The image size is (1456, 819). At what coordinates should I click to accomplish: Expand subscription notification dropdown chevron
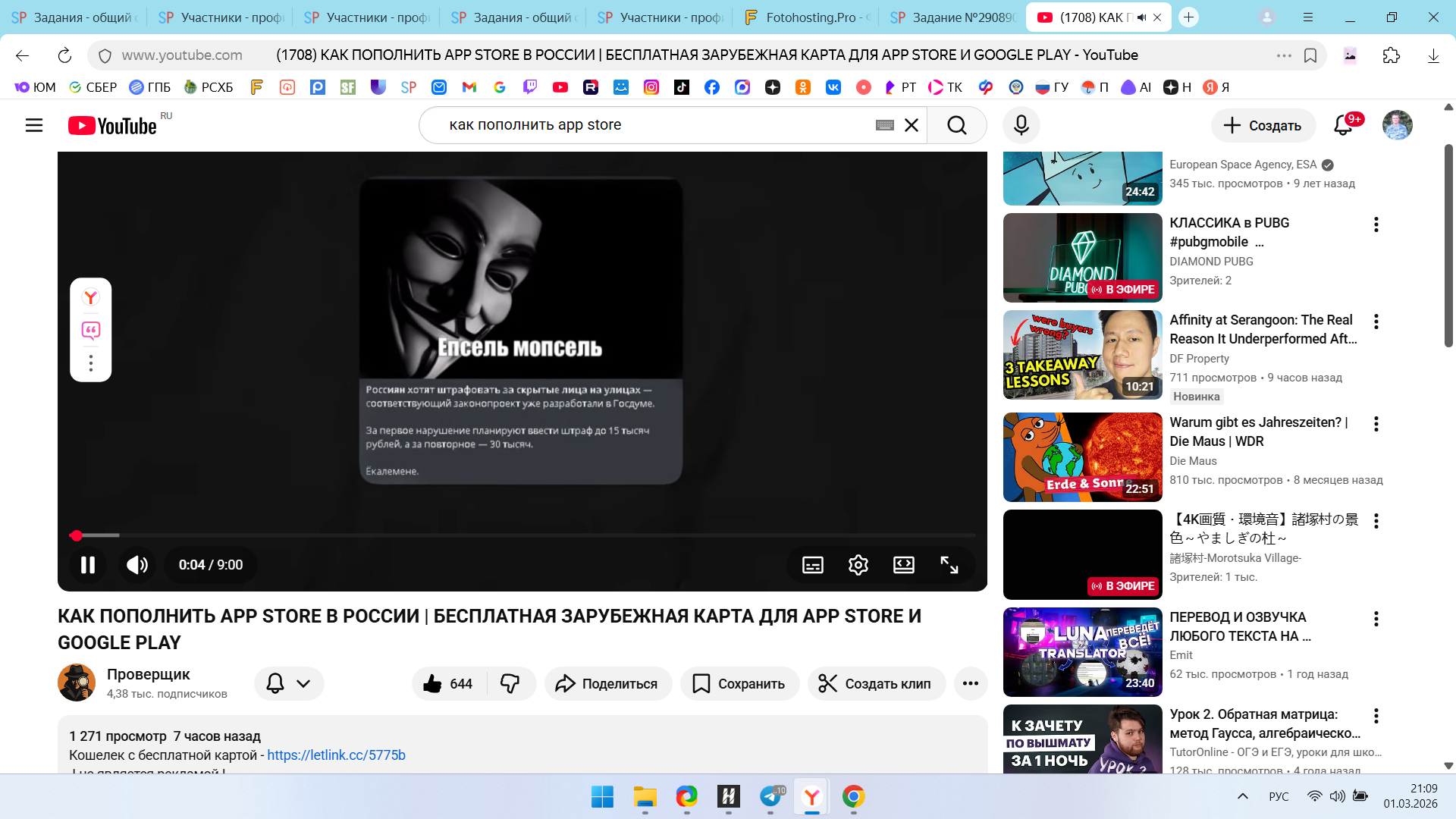click(x=303, y=684)
